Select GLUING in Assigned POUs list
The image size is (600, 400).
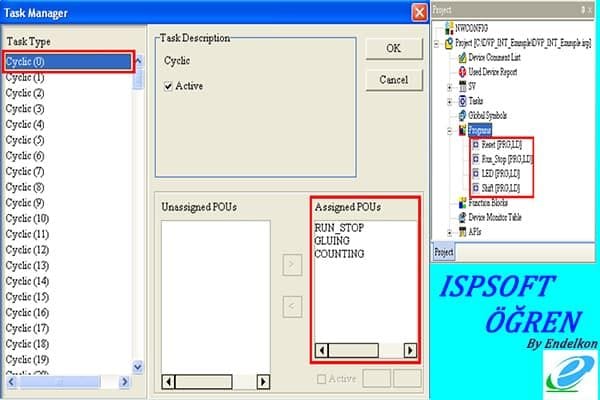click(332, 241)
